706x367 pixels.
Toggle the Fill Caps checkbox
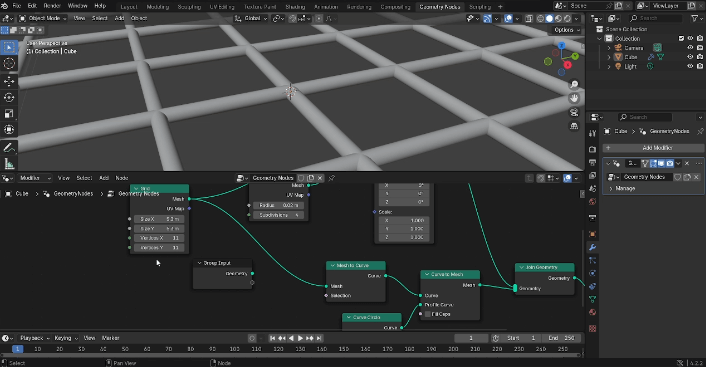[428, 314]
